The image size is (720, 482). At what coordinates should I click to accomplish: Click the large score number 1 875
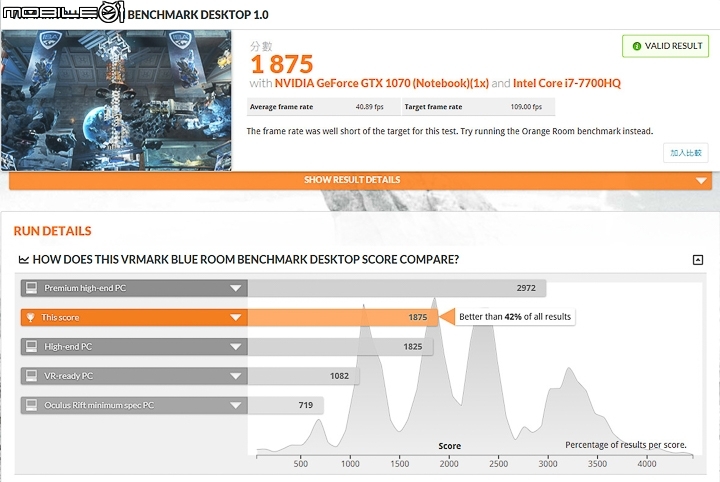click(x=282, y=64)
